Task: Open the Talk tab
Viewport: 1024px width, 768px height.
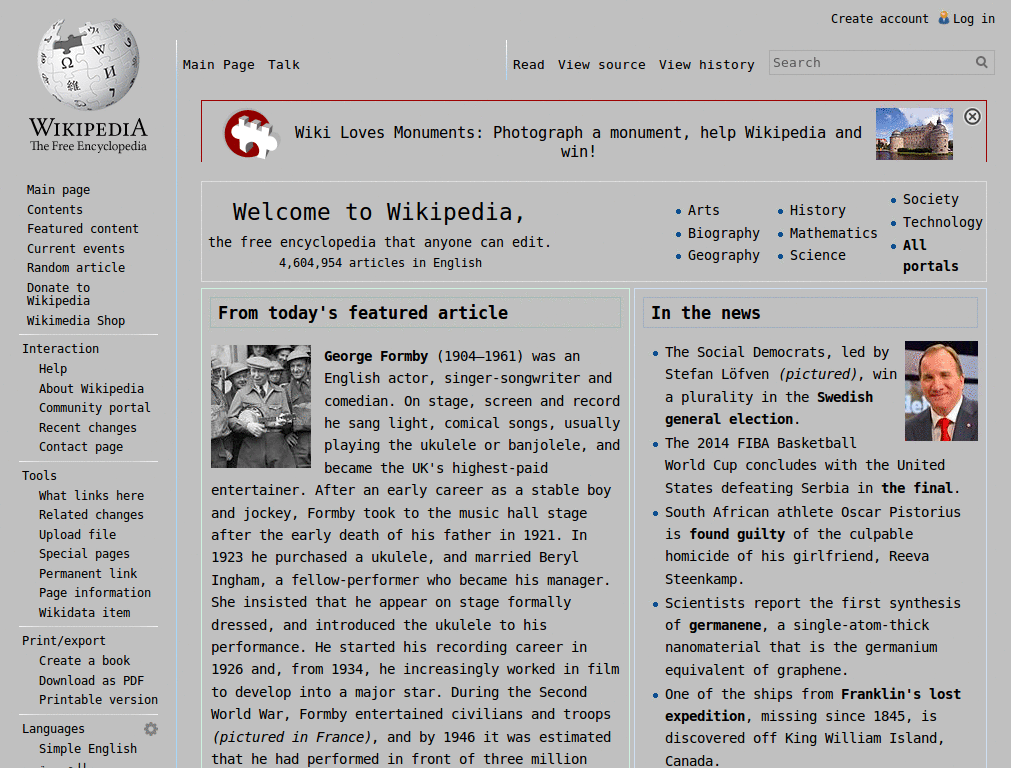Action: tap(283, 65)
